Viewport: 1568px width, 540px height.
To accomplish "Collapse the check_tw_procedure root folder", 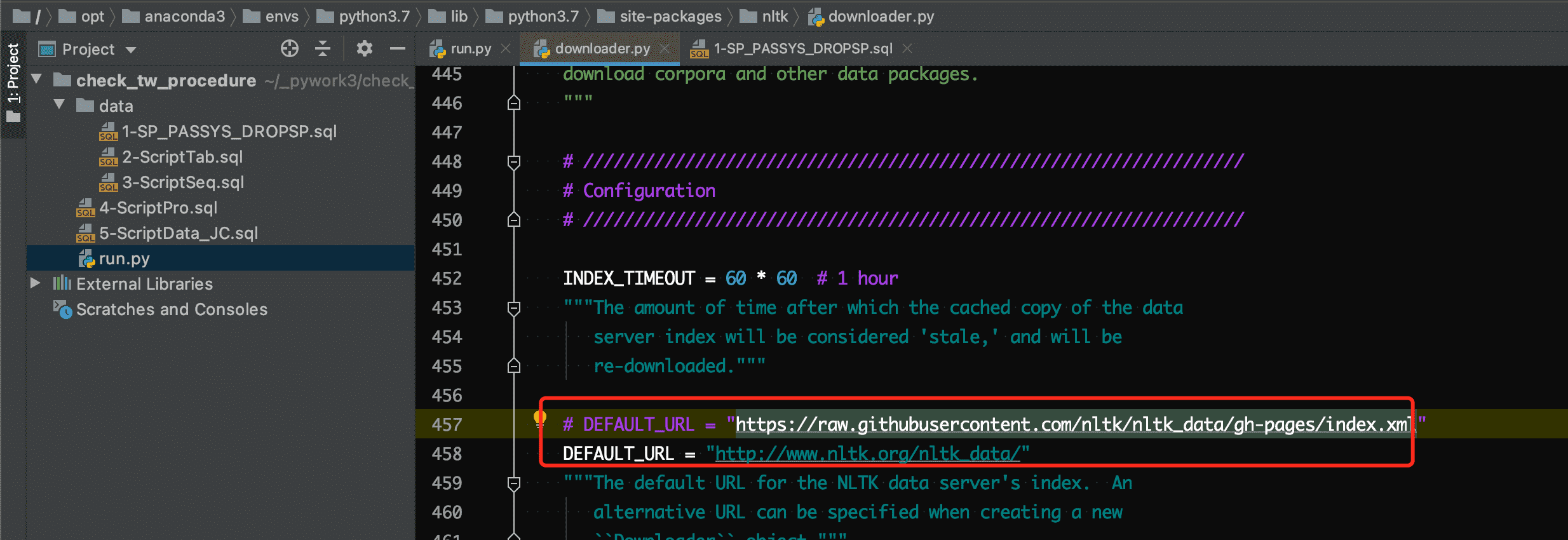I will [x=37, y=80].
